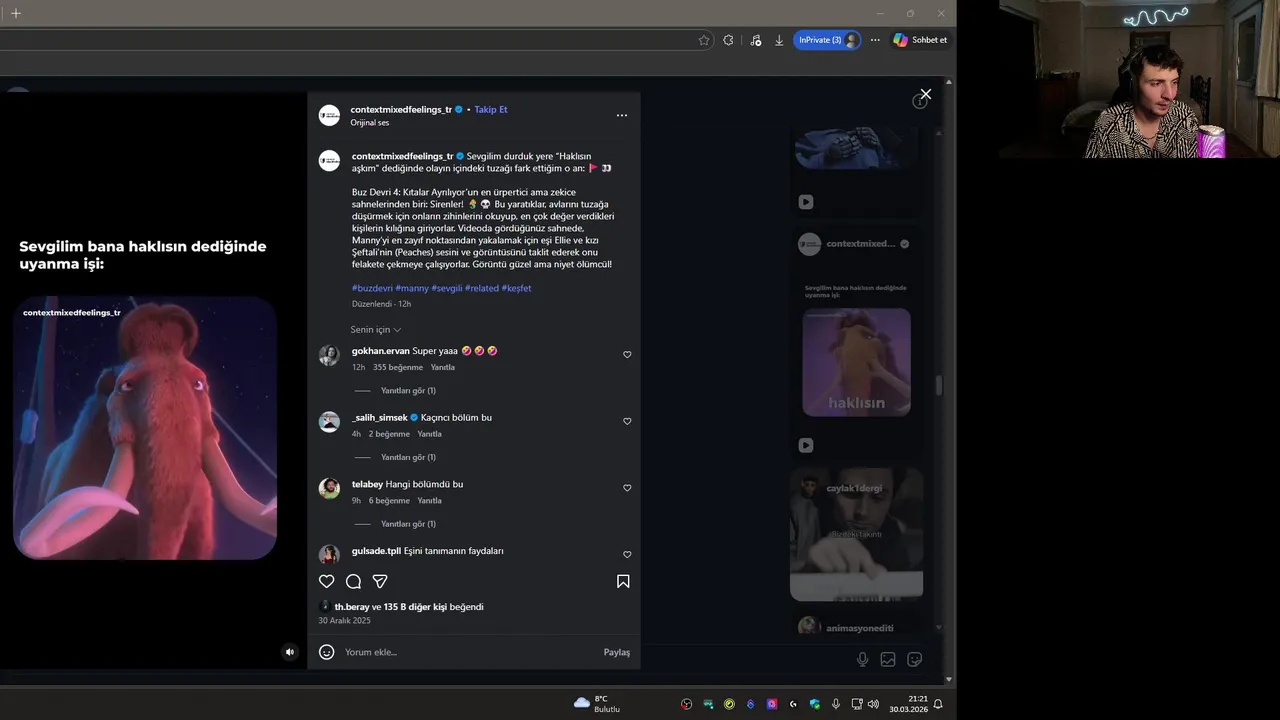
Task: View 355 beğenme likes on gokhan.ervan comment
Action: click(398, 367)
